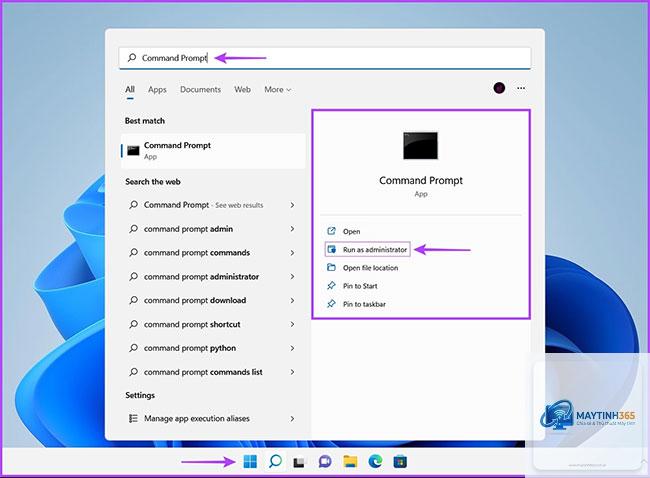Click the Open file location folder icon

(x=331, y=267)
